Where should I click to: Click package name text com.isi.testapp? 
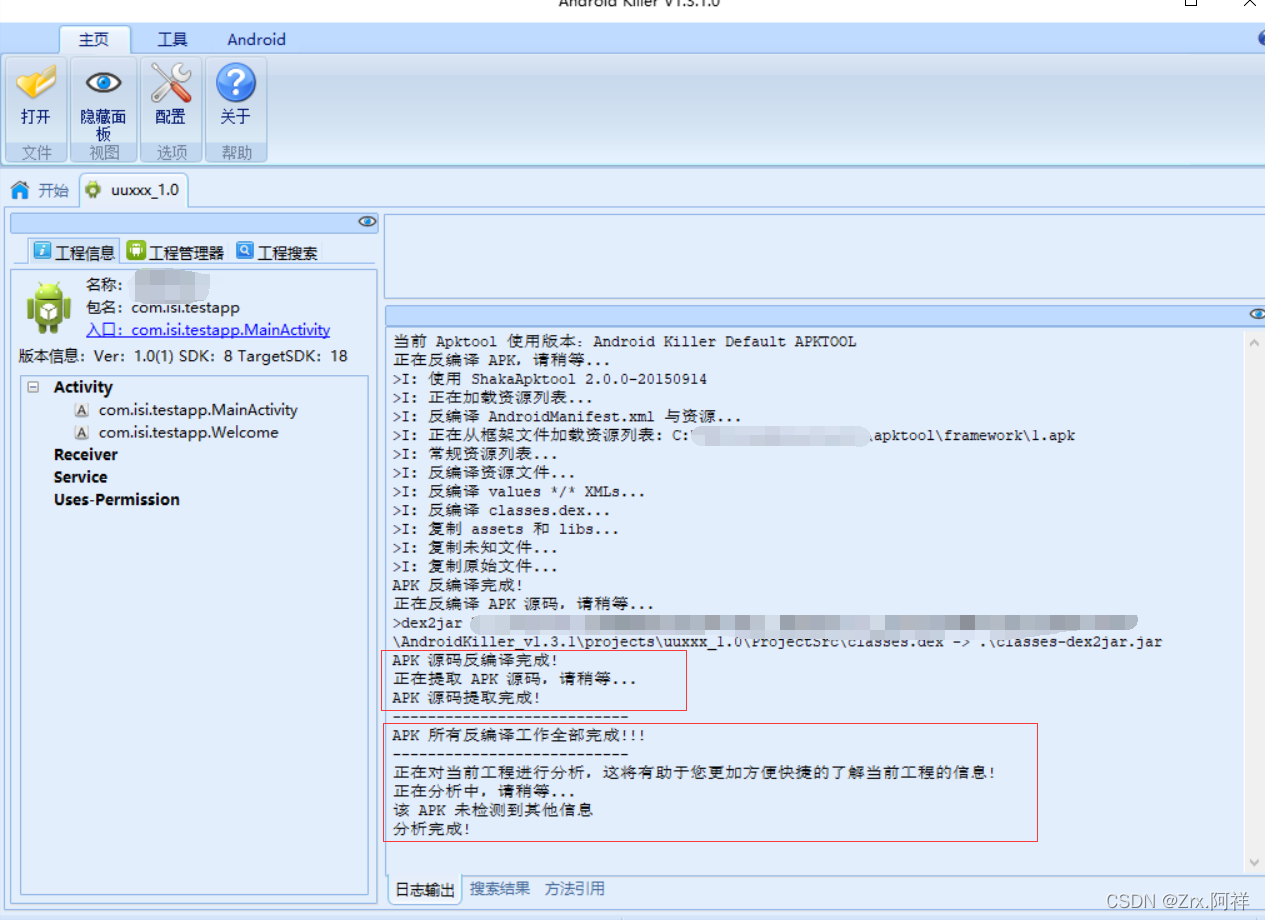click(185, 308)
